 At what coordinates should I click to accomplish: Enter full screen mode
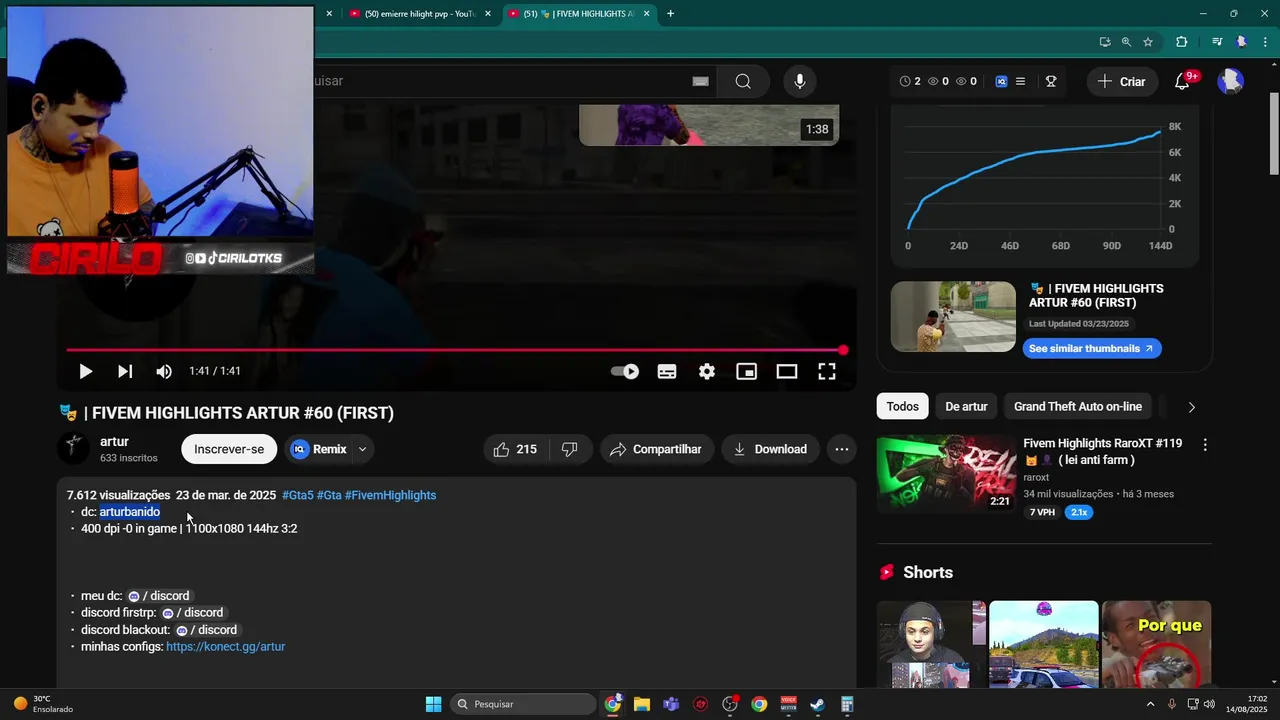coord(827,371)
